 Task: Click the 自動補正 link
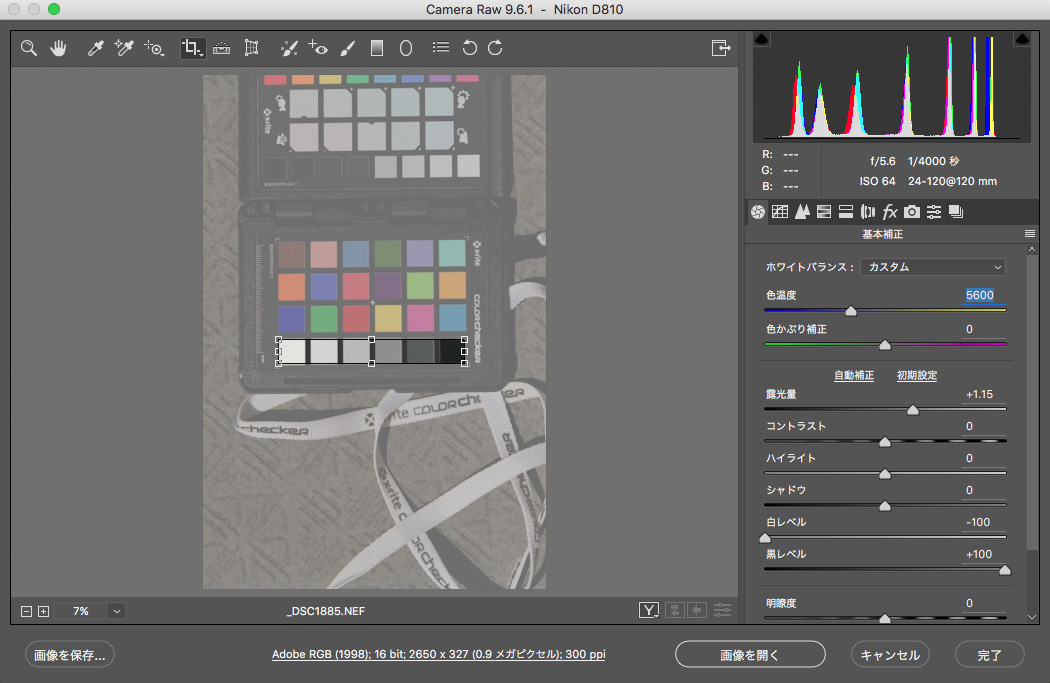(x=854, y=376)
